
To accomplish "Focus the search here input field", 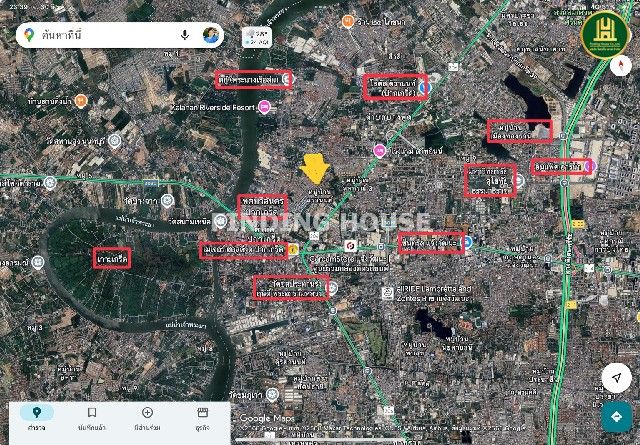I will click(108, 35).
